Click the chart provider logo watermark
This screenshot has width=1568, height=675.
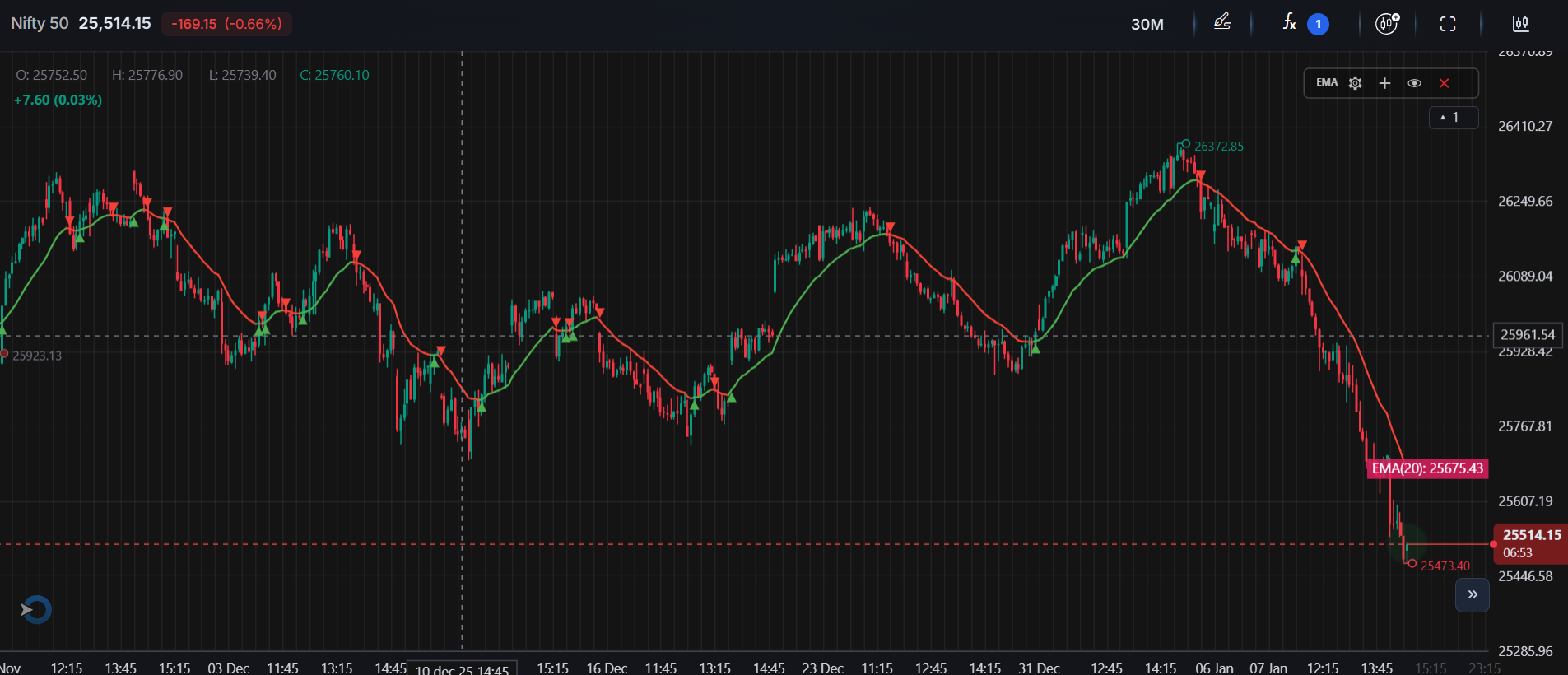click(x=35, y=610)
